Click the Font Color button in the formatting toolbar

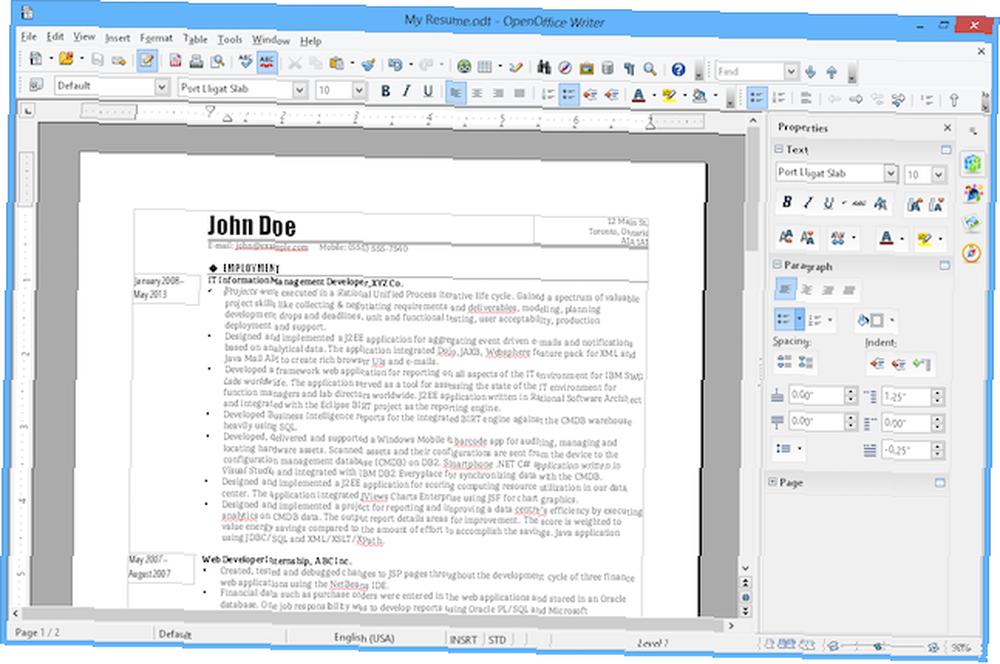tap(638, 96)
